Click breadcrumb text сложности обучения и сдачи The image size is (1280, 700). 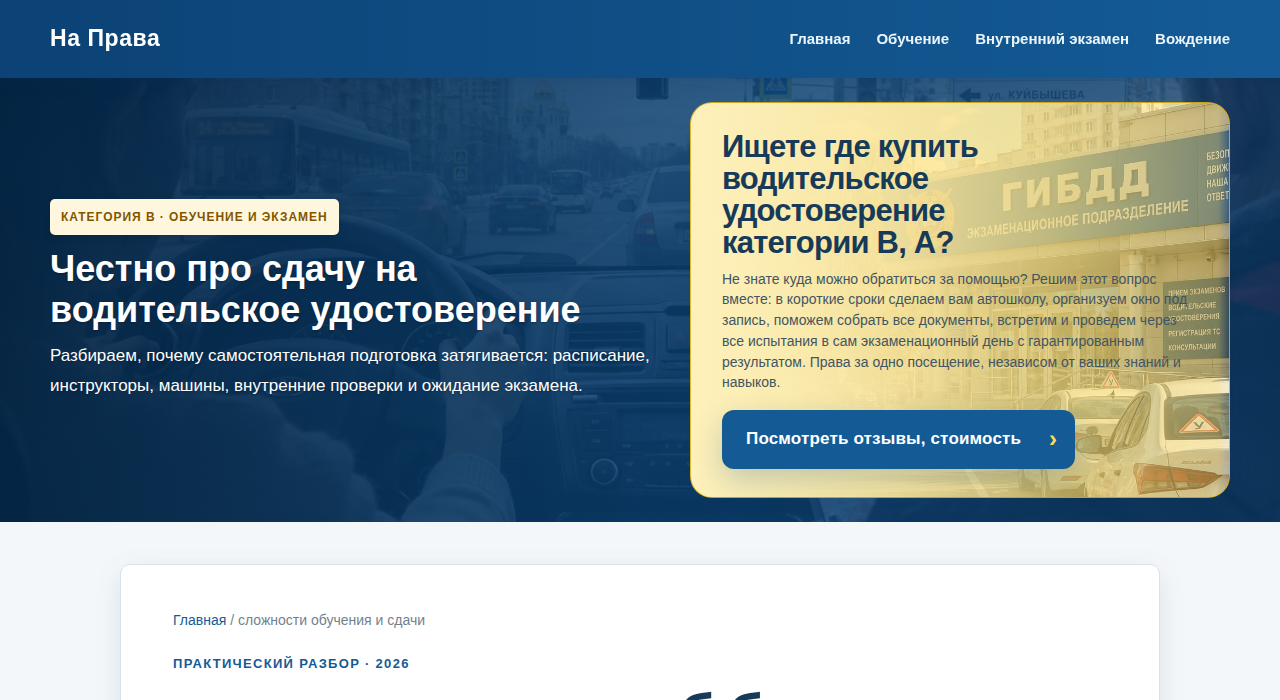tap(331, 620)
